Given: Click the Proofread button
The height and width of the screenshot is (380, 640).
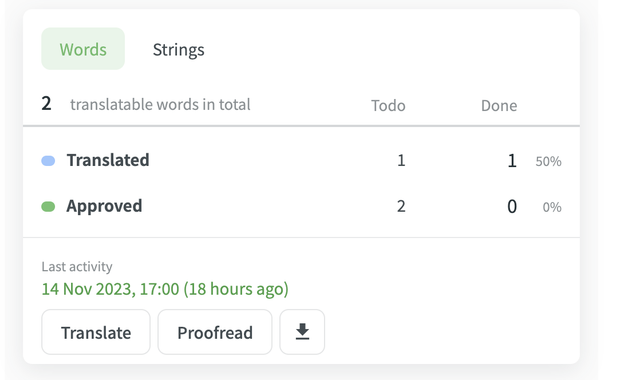Looking at the screenshot, I should point(215,332).
